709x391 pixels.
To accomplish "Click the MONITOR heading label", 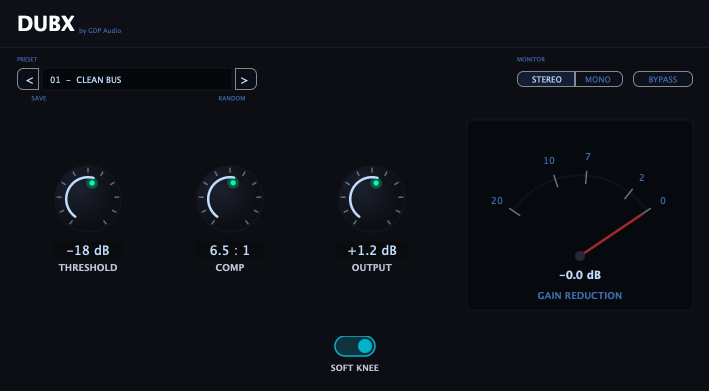I will coord(531,60).
